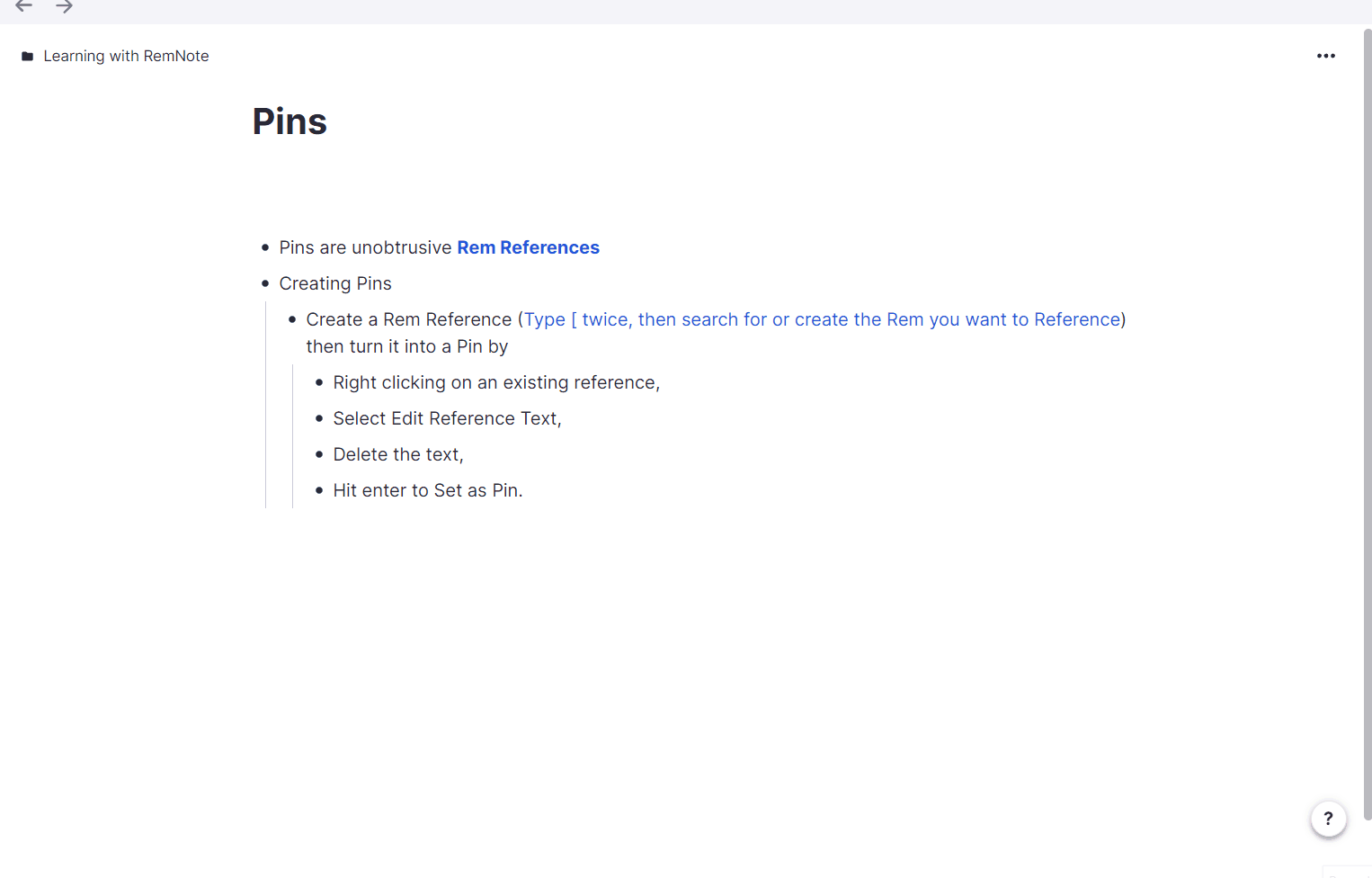The image size is (1372, 878).
Task: Open the Rem References link
Action: pyautogui.click(x=528, y=247)
